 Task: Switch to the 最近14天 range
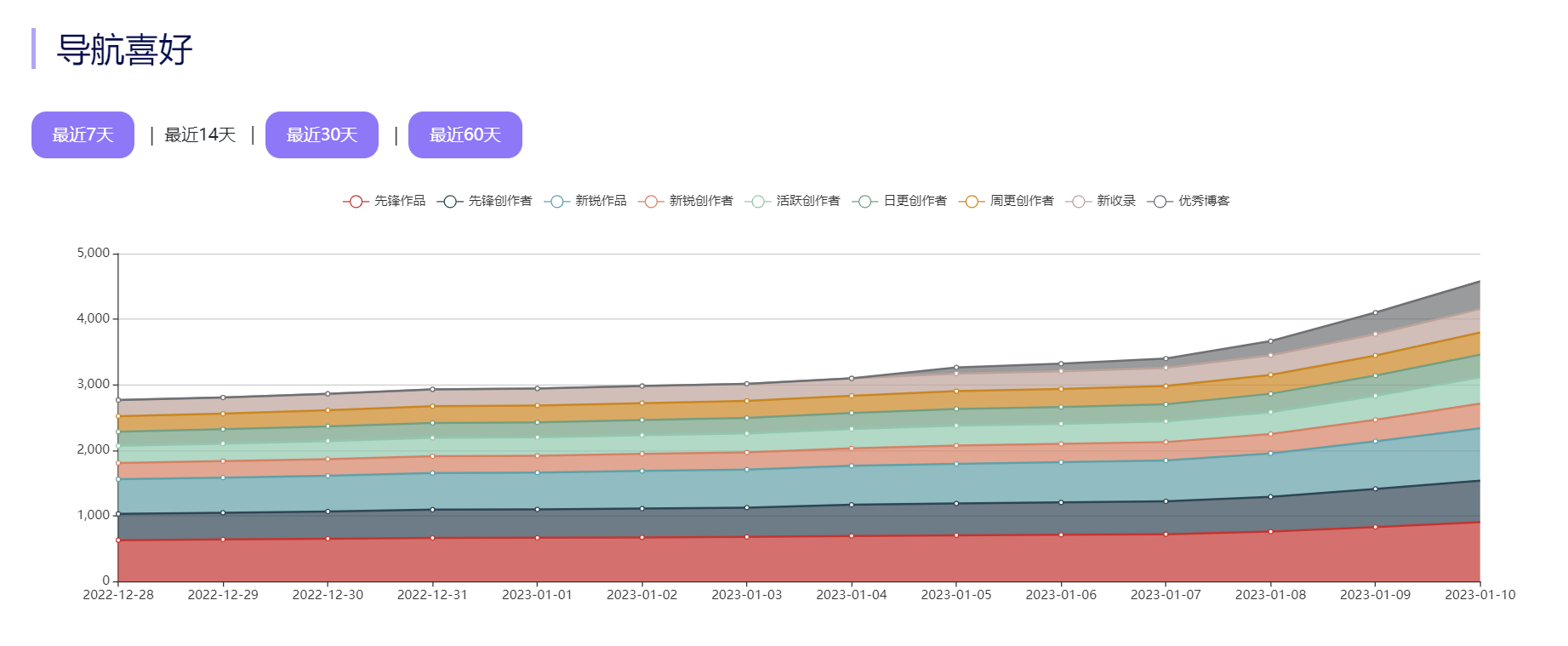[200, 134]
